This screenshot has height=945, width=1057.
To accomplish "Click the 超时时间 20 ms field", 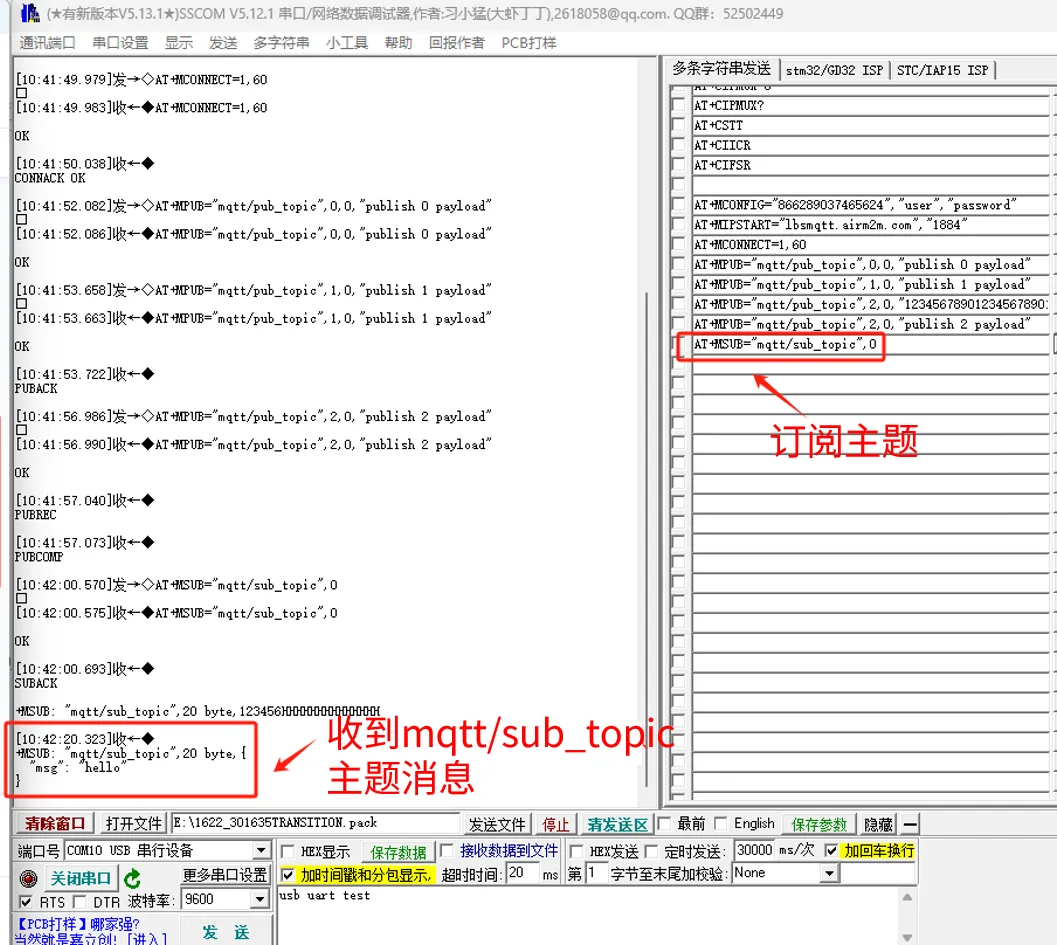I will click(x=522, y=873).
